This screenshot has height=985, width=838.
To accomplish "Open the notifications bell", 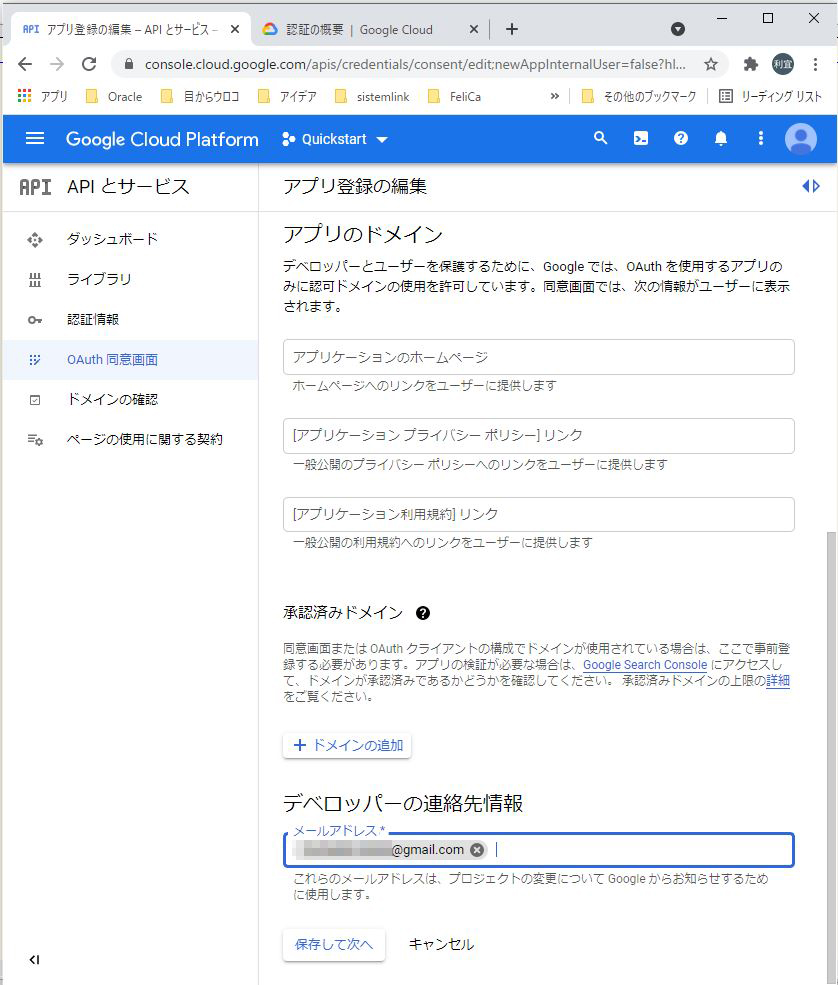I will coord(720,139).
